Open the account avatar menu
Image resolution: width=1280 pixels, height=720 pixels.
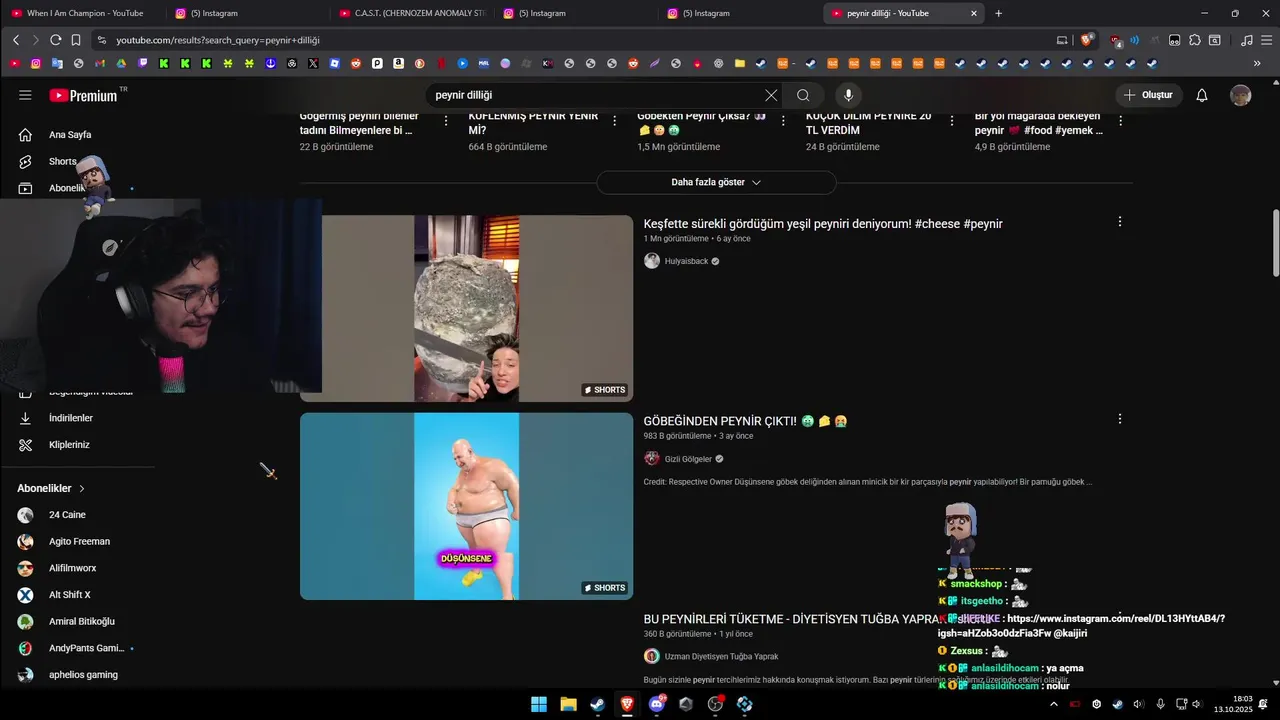pos(1240,95)
